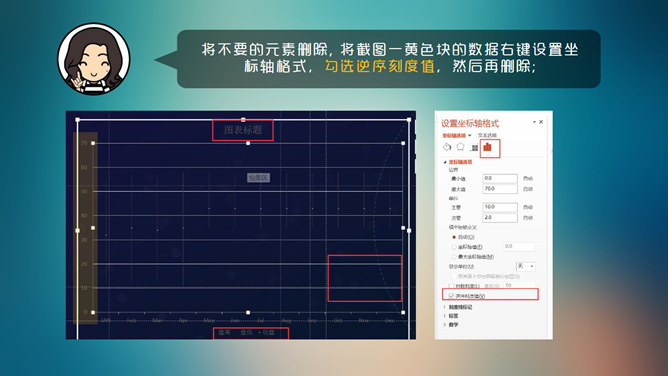Click the 图表标题 chart title box

pyautogui.click(x=243, y=130)
